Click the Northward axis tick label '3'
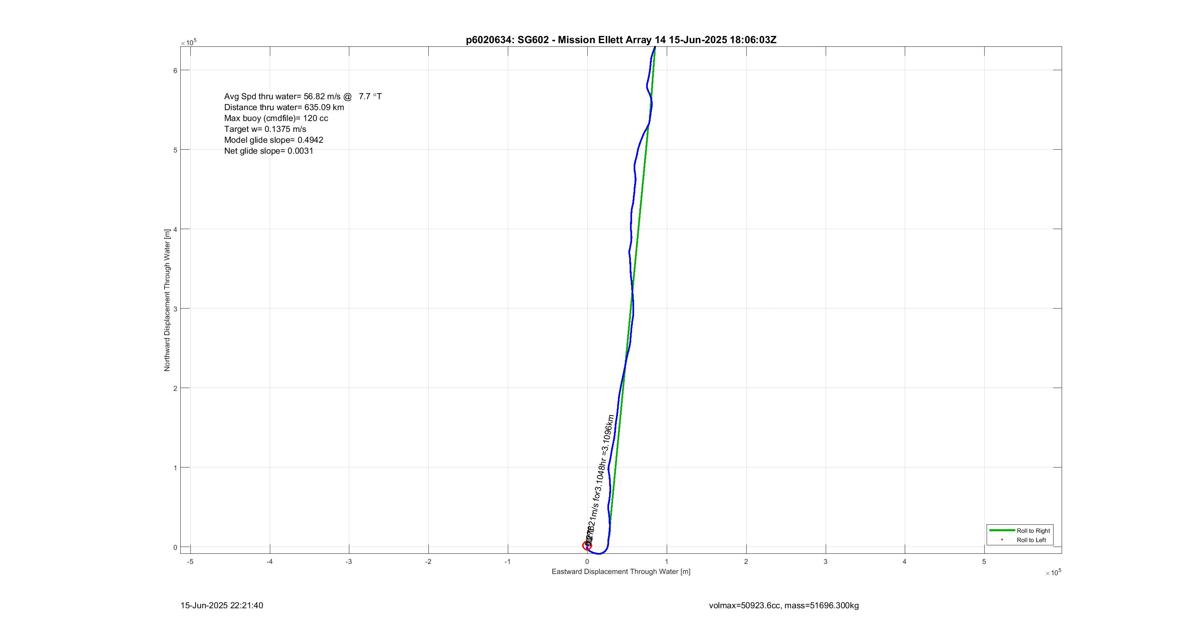The height and width of the screenshot is (622, 1200). click(x=175, y=308)
